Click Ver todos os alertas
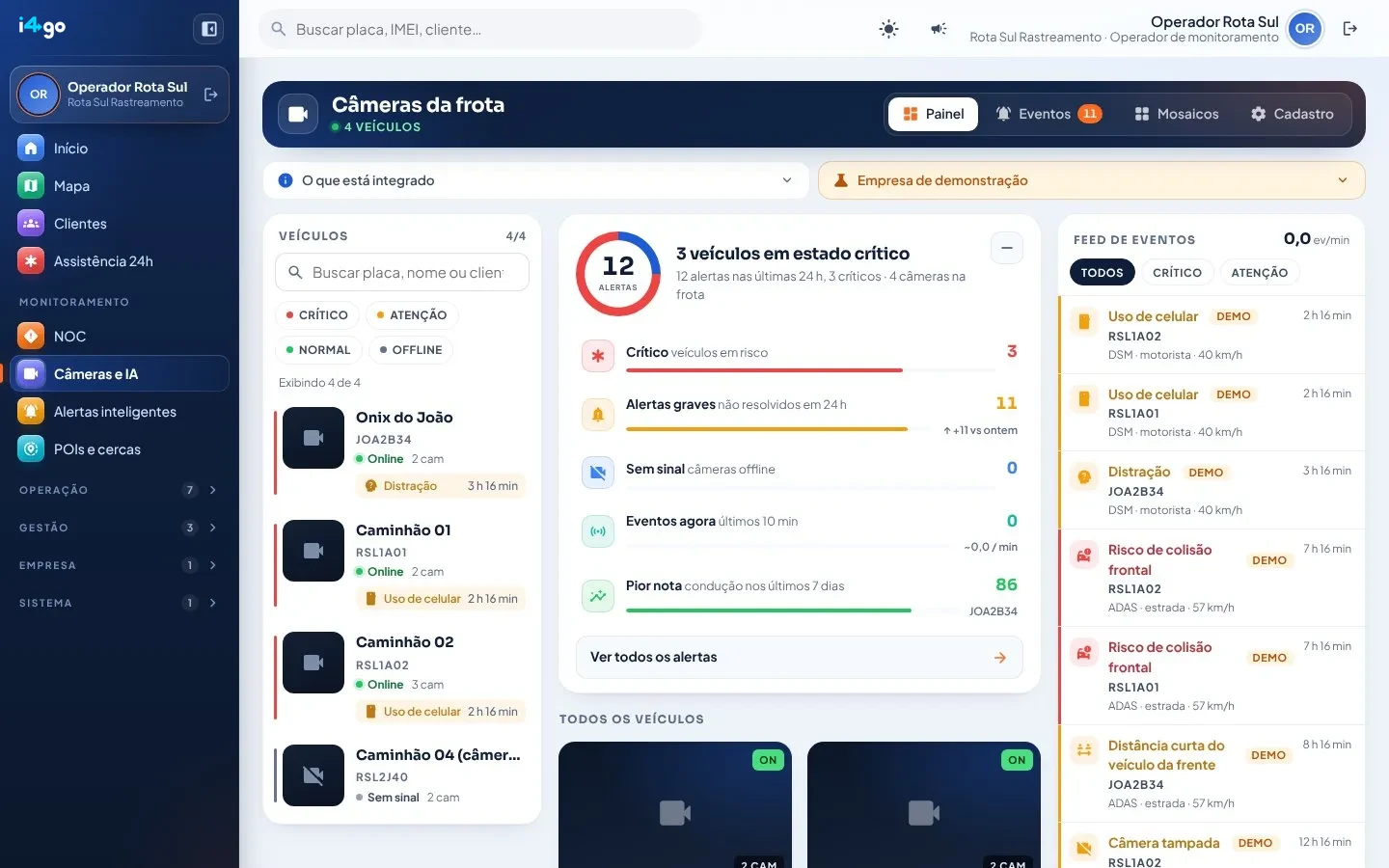 (799, 657)
